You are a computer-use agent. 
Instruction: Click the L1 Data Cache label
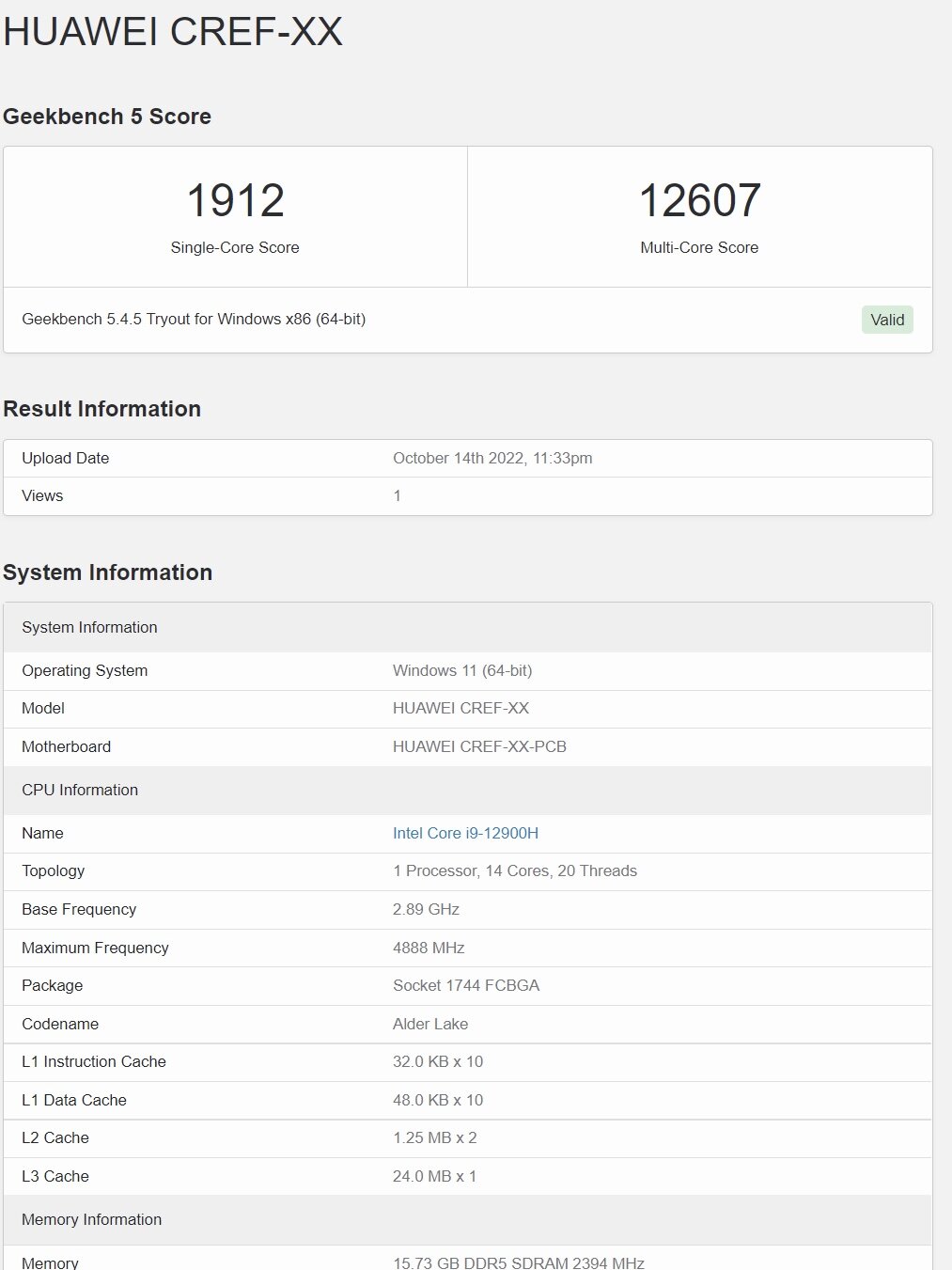[x=74, y=1100]
